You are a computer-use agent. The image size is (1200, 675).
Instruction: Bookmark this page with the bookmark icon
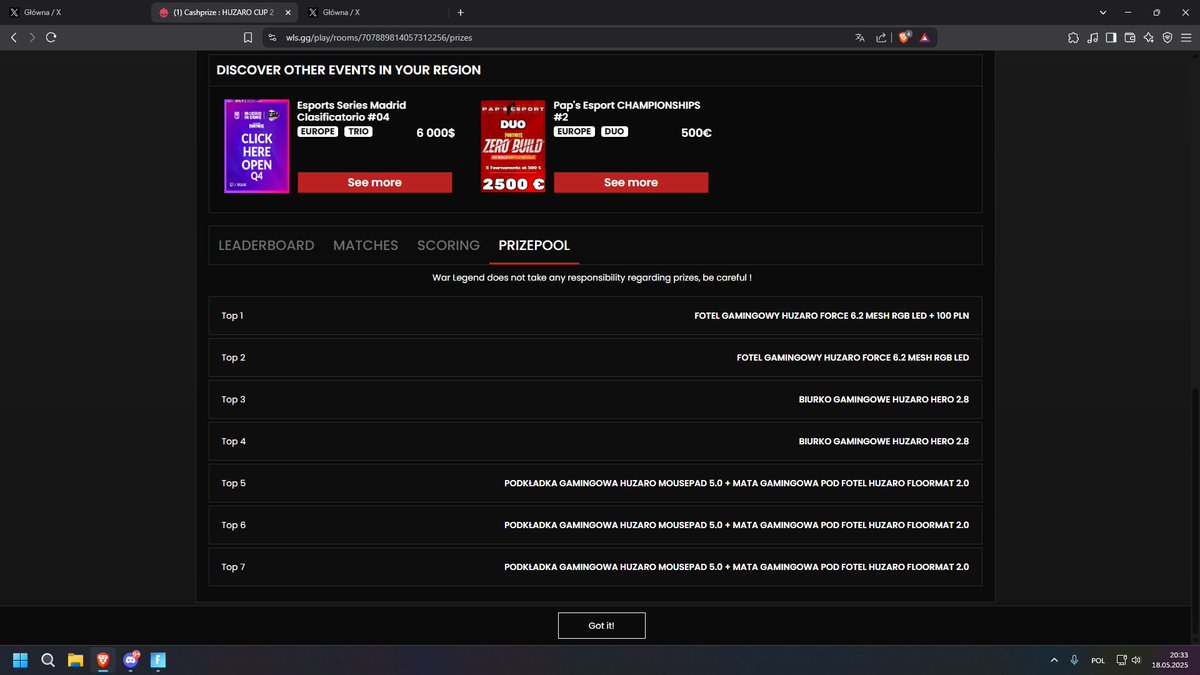pyautogui.click(x=248, y=37)
